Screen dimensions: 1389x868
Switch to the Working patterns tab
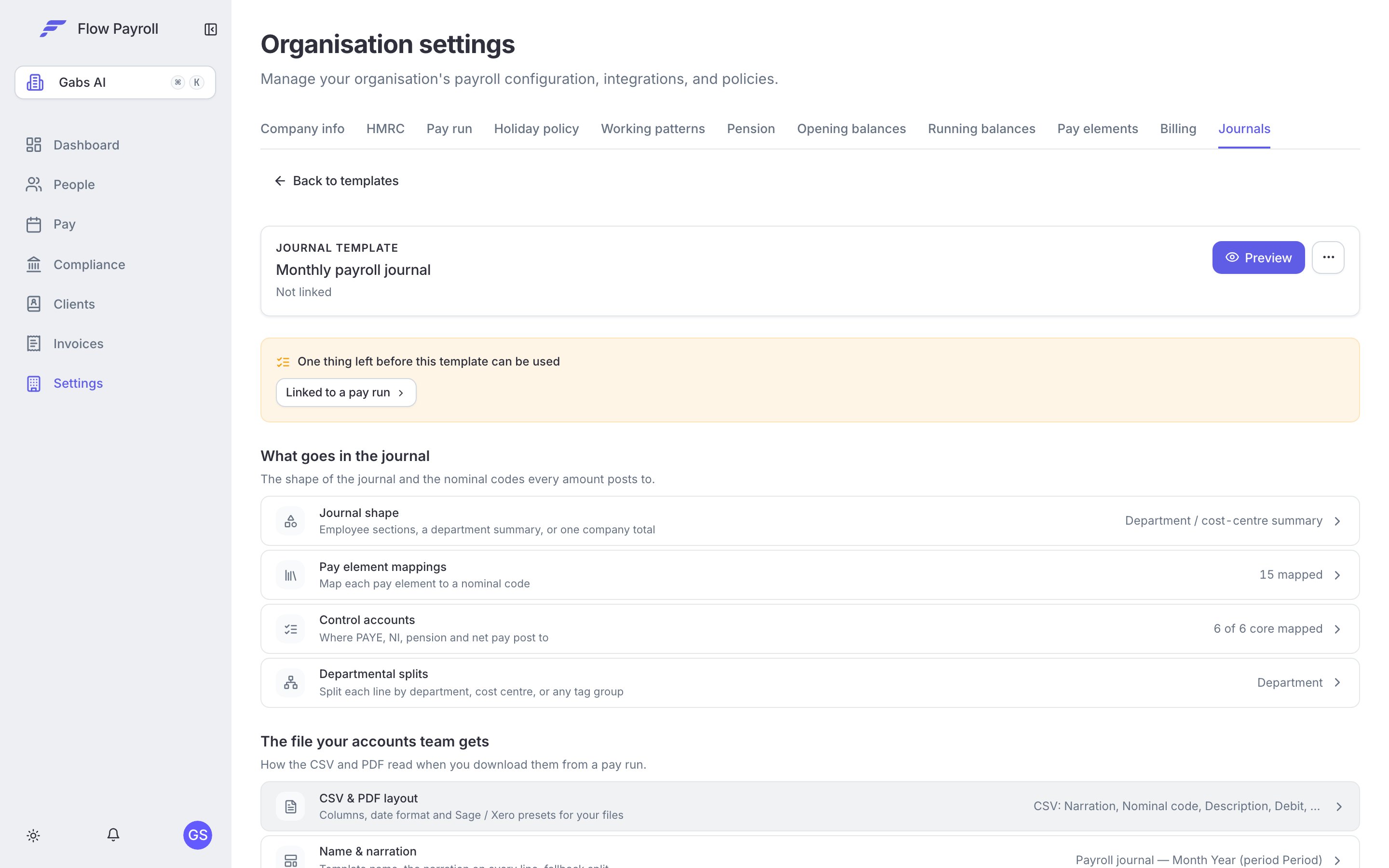coord(653,129)
